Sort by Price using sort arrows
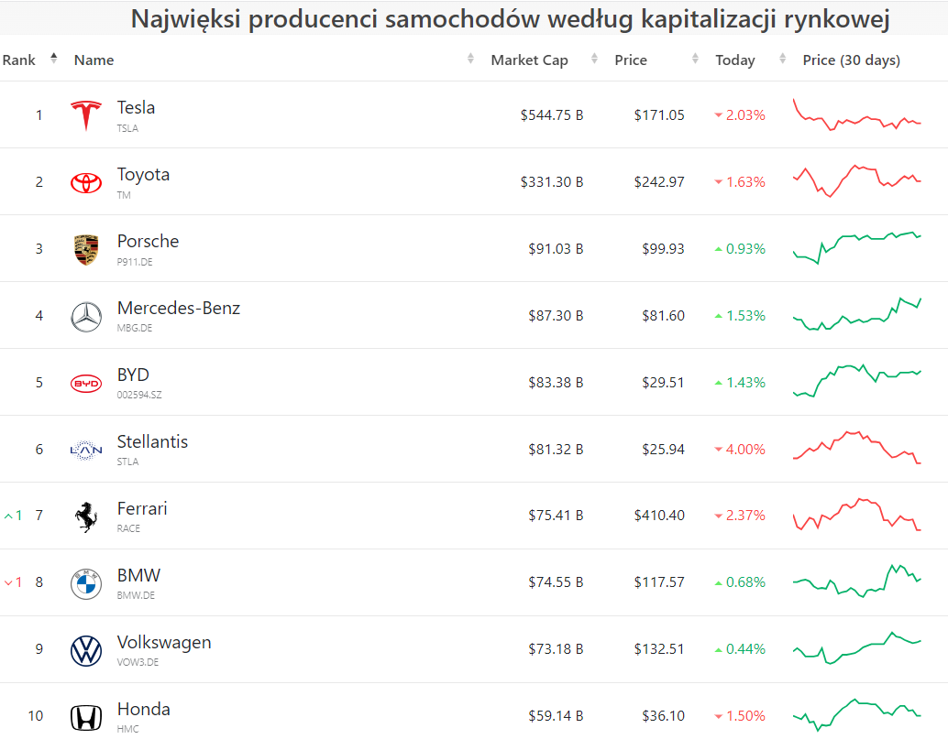The height and width of the screenshot is (739, 948). pos(695,60)
